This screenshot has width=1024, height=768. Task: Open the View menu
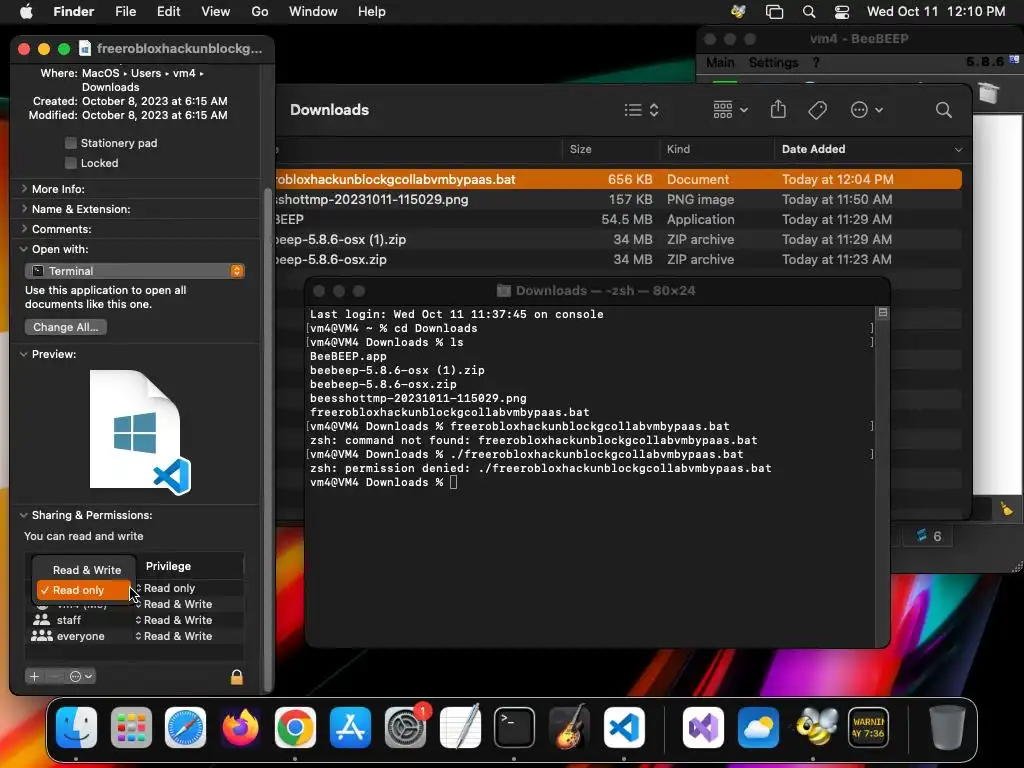tap(216, 12)
